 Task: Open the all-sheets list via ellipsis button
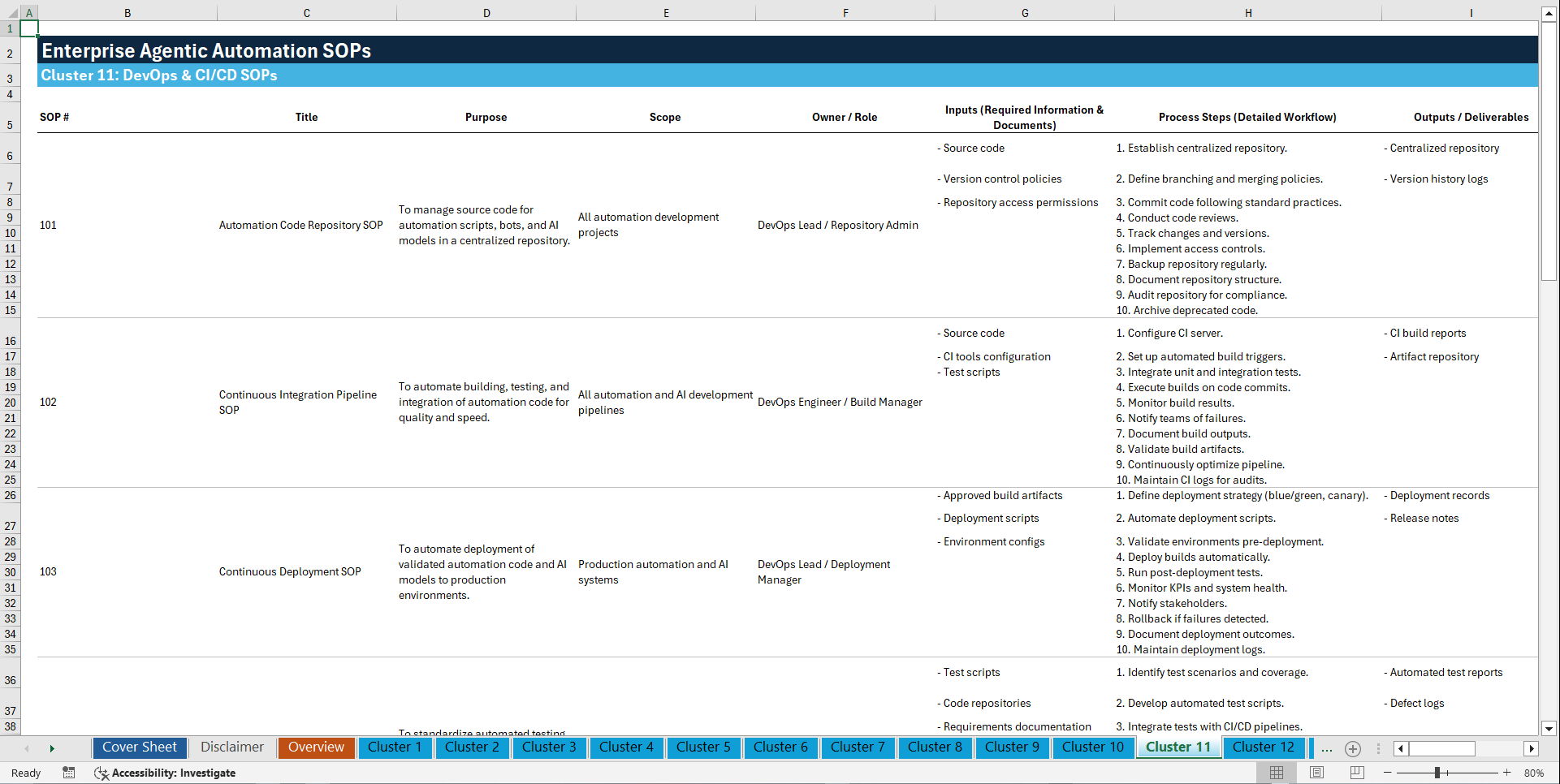[x=1327, y=748]
